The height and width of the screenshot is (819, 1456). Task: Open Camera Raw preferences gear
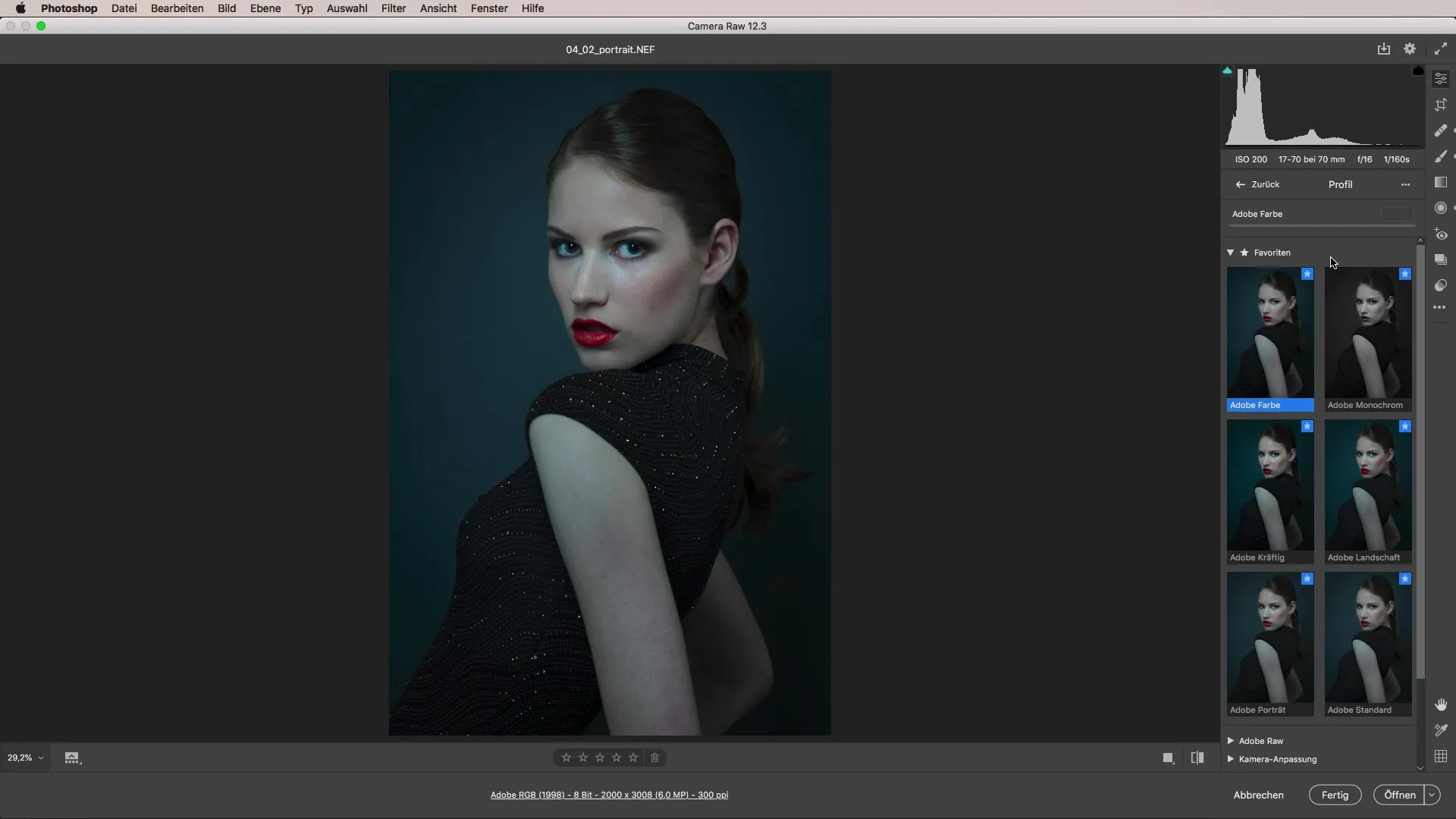[x=1410, y=49]
